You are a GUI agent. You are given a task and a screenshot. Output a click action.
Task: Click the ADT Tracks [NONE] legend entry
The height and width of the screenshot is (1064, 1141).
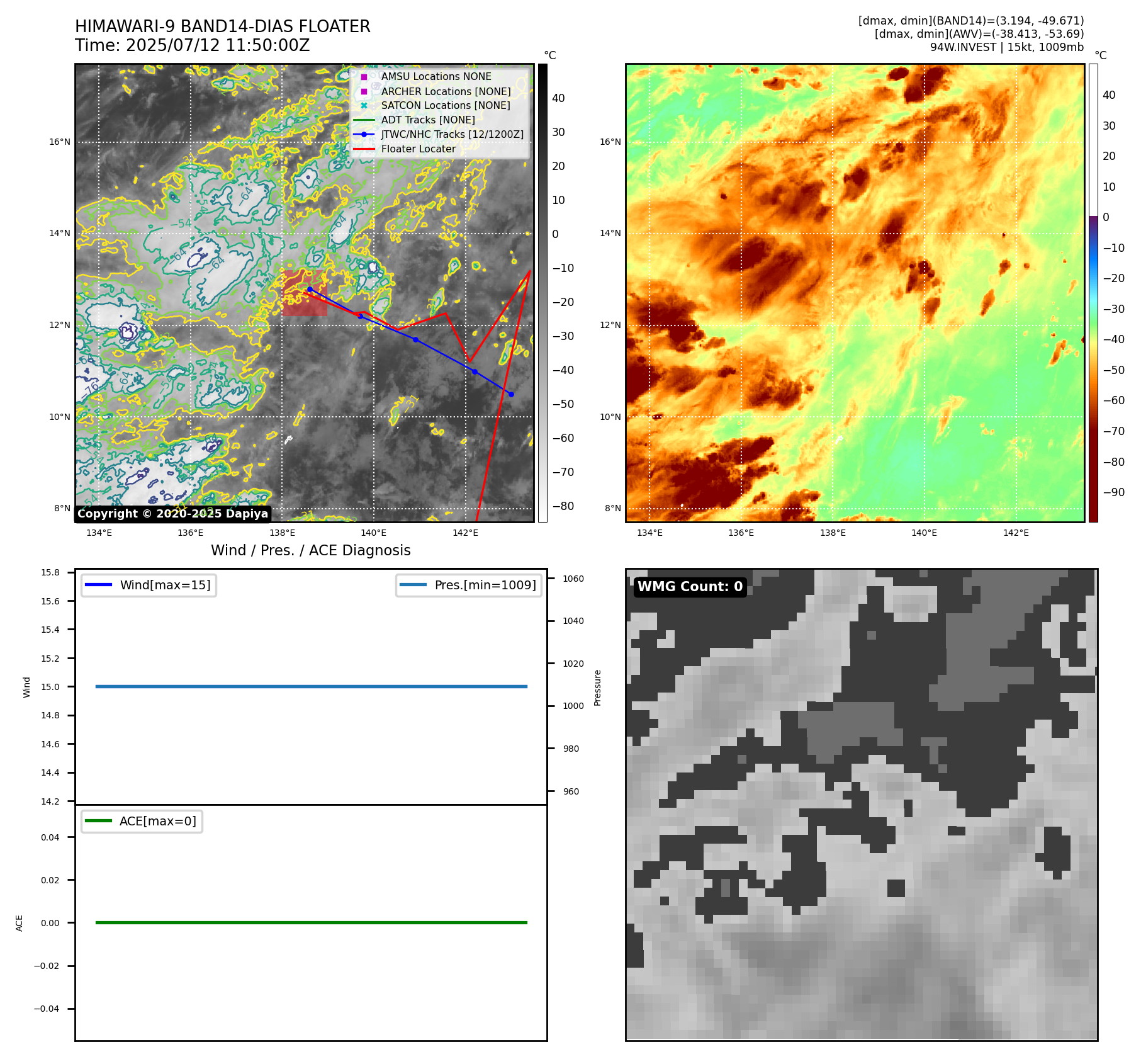point(415,120)
